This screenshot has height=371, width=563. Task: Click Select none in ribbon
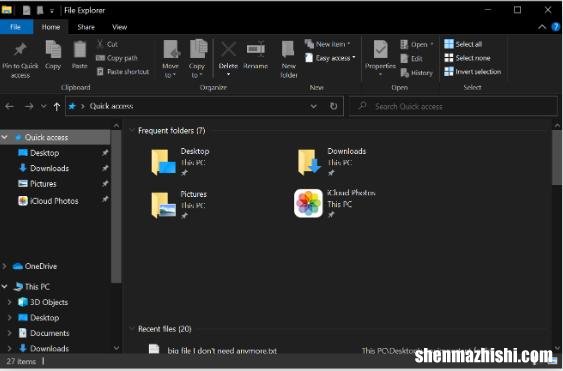[x=467, y=58]
